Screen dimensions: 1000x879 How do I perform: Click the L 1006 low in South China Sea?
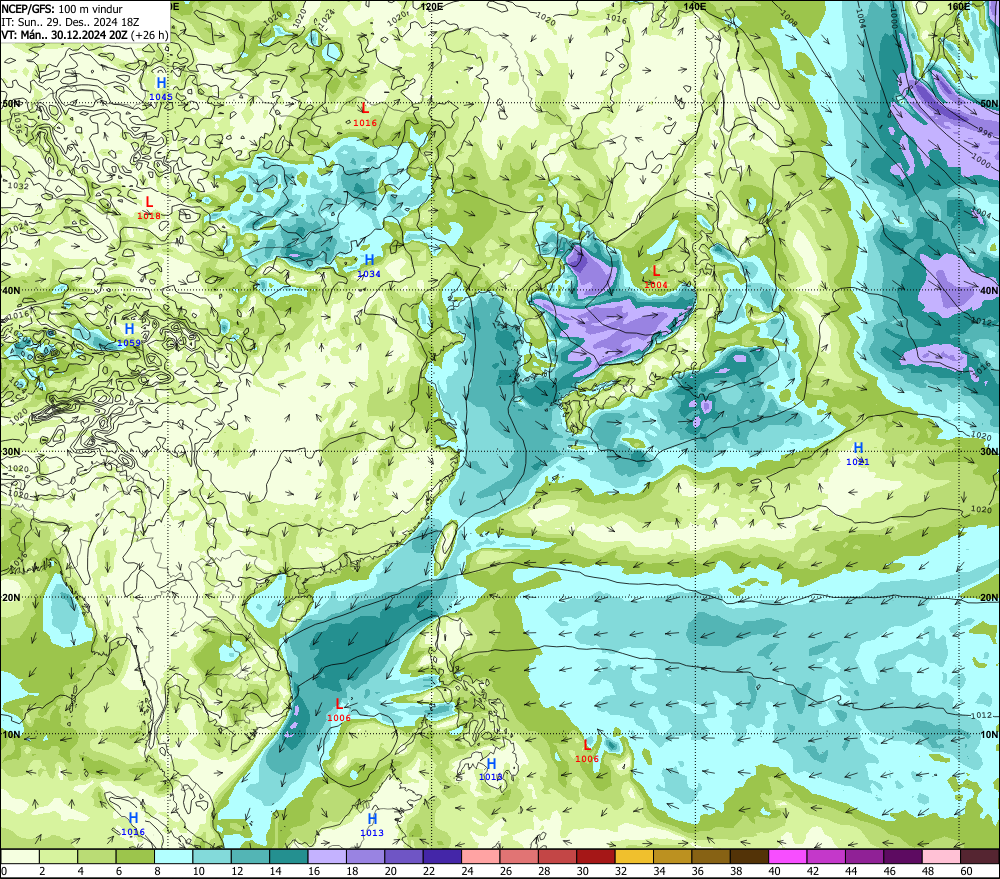click(339, 710)
